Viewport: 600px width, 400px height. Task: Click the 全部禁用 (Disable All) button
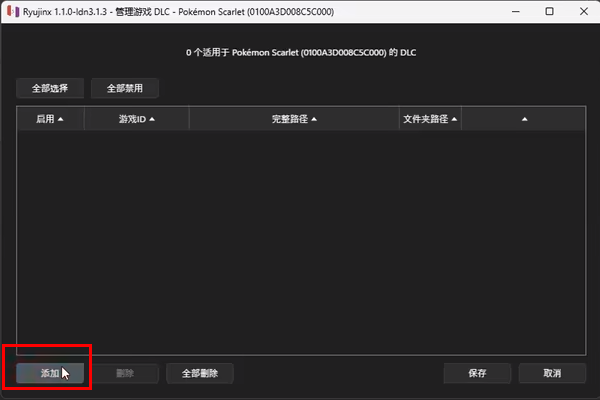pyautogui.click(x=125, y=88)
